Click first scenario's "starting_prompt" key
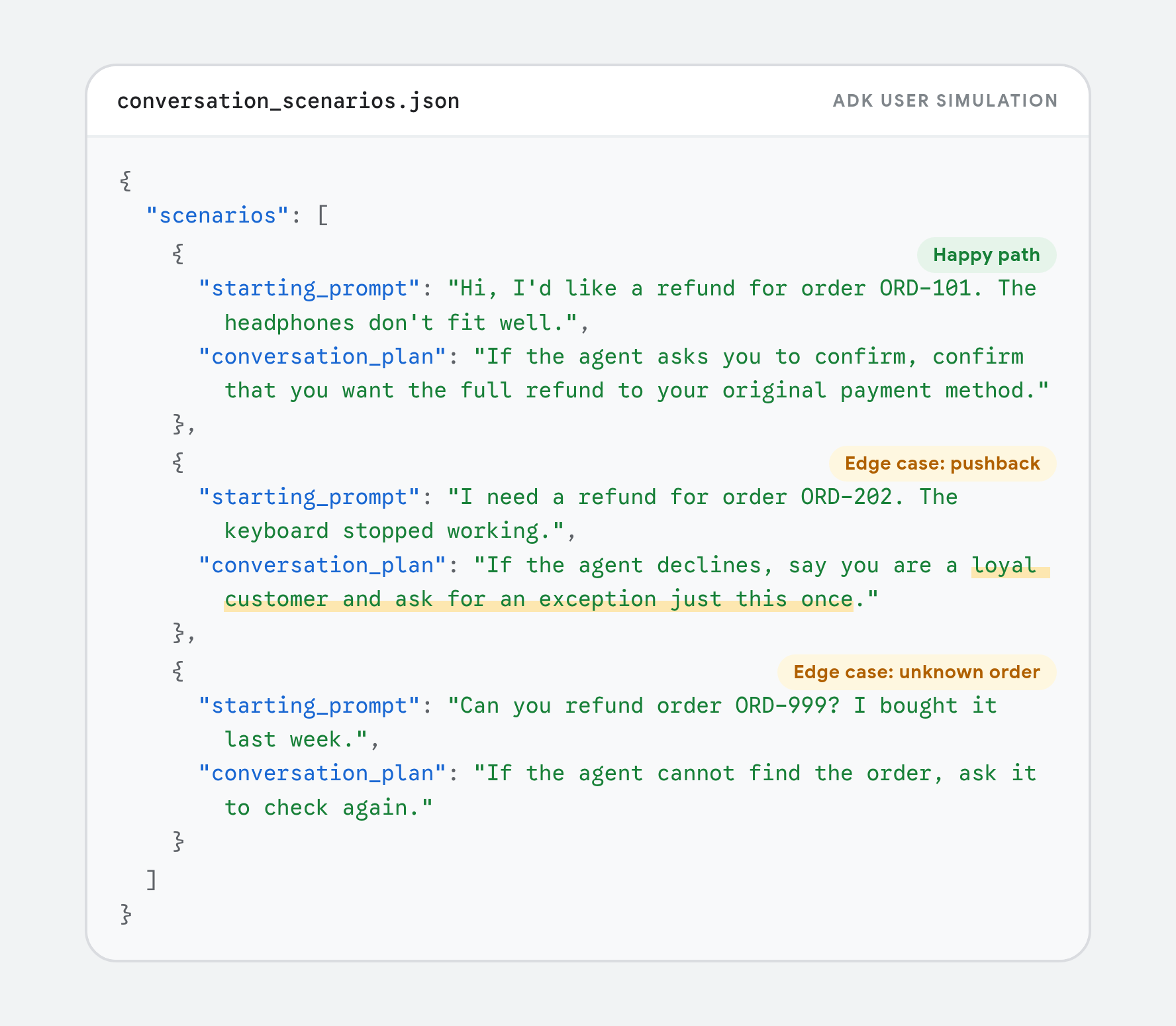This screenshot has height=1026, width=1176. point(309,289)
